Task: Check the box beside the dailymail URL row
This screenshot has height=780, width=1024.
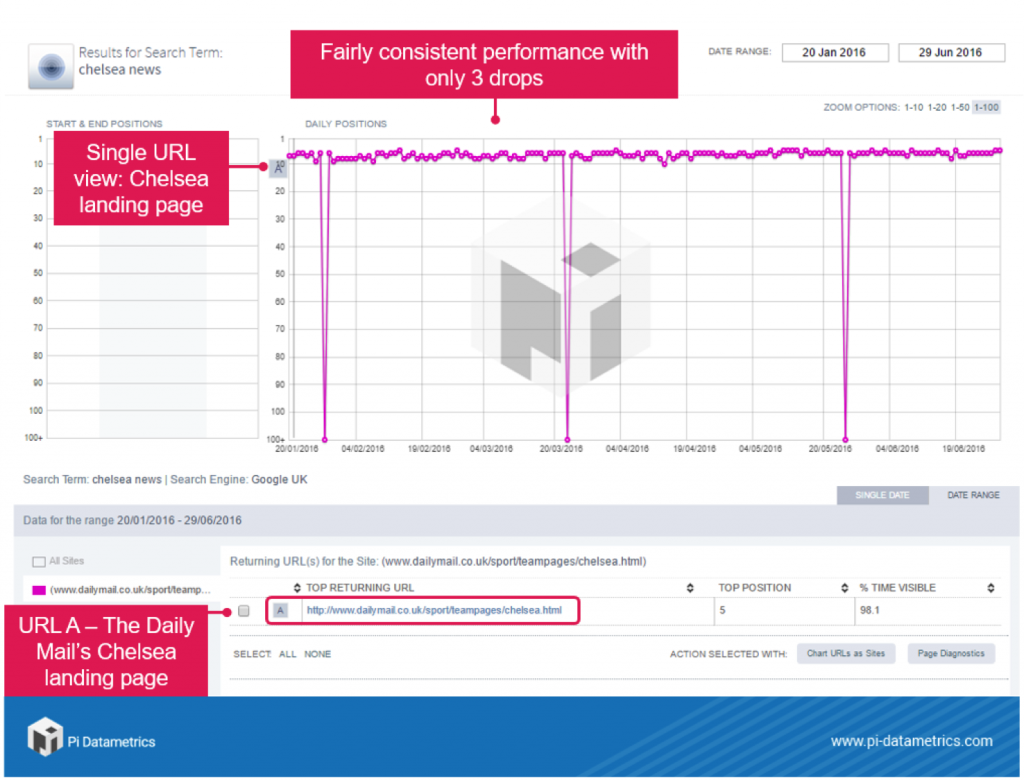Action: click(243, 611)
